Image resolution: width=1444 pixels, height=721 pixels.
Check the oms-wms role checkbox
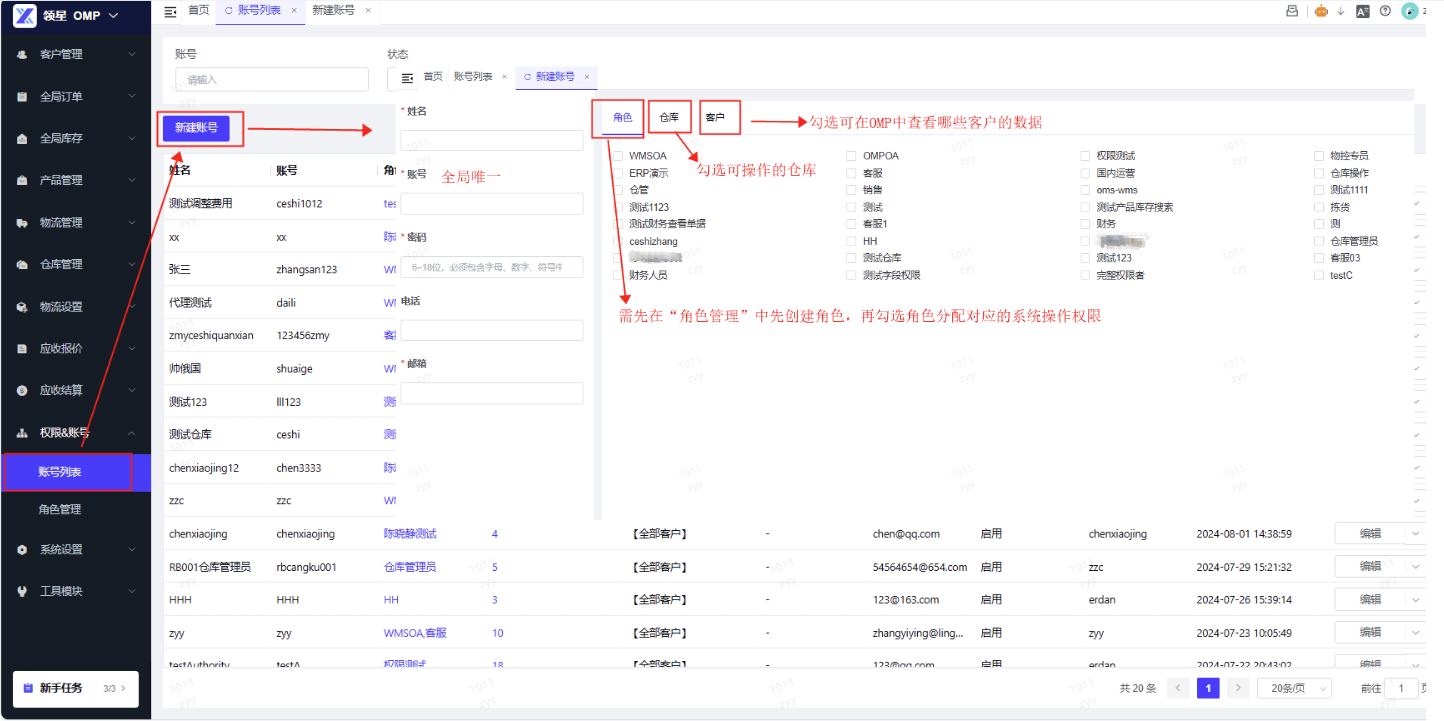point(1085,190)
